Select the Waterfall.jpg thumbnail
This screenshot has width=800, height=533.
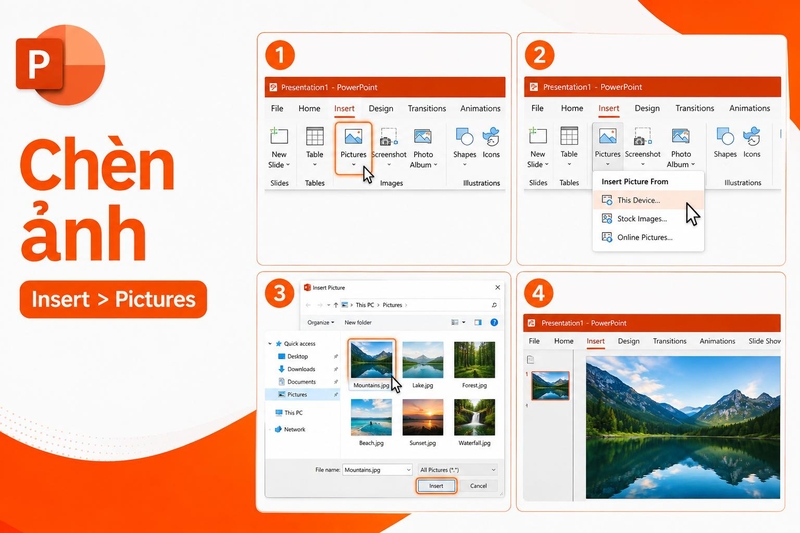(x=474, y=417)
